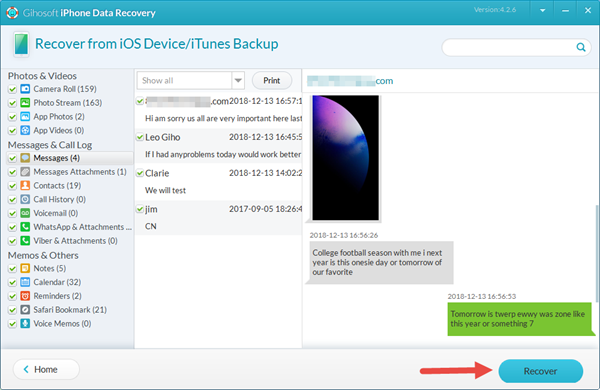The image size is (600, 390).
Task: Click inside the search input field
Action: (x=509, y=47)
